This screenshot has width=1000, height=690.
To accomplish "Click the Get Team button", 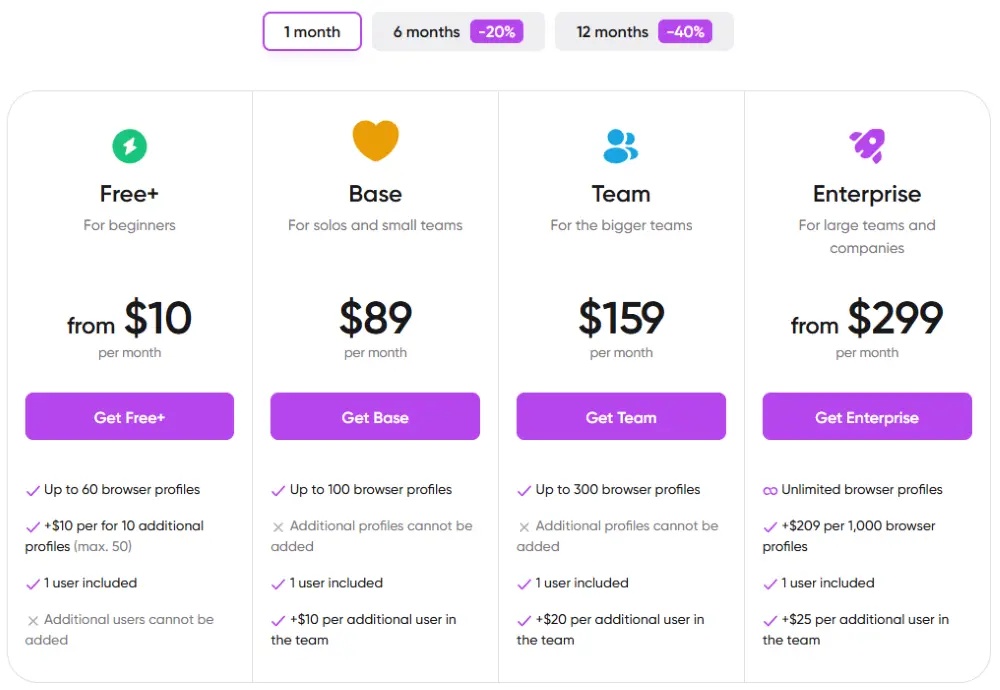I will (621, 416).
